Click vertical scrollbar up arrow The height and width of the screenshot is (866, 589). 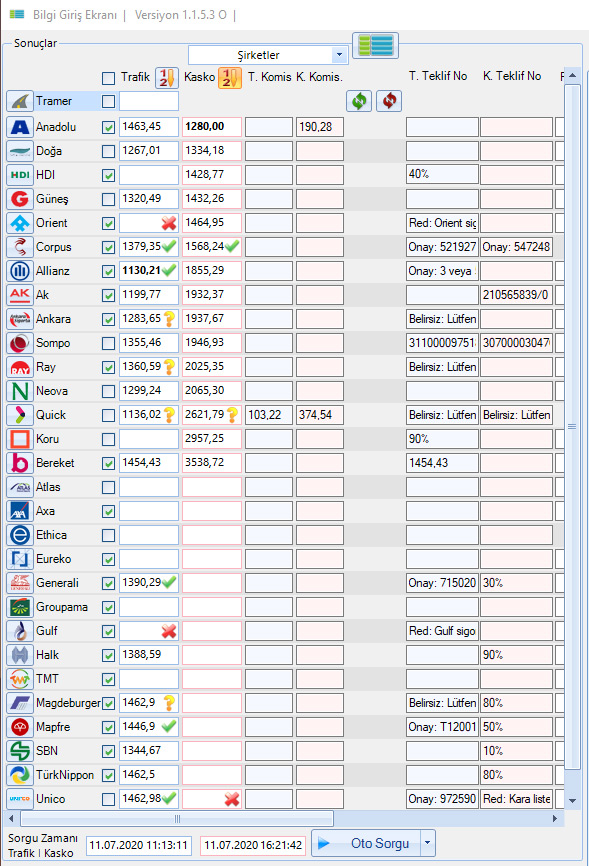pos(572,75)
